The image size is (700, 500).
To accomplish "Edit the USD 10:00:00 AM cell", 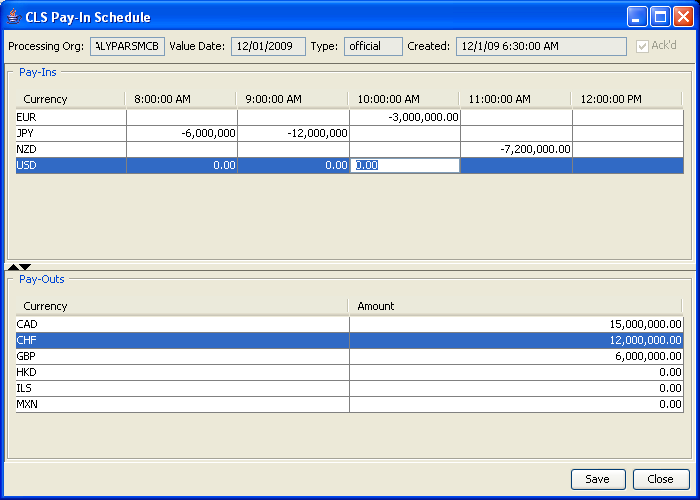I will click(x=405, y=165).
